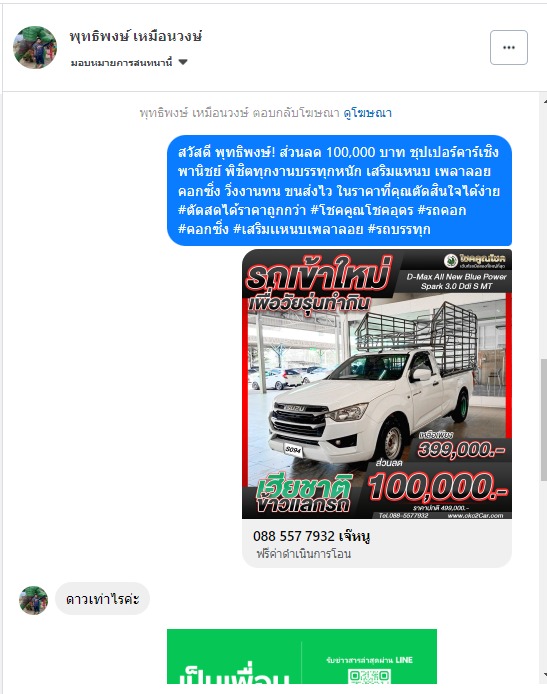Expand the arrow next to มอบหมายการสนทนานี้
This screenshot has width=547, height=694.
(x=183, y=62)
